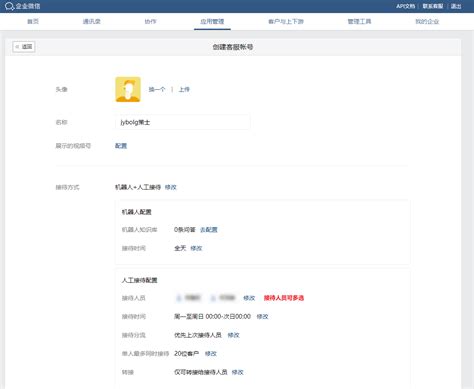
Task: Open the 应用管理 tab
Action: click(212, 22)
